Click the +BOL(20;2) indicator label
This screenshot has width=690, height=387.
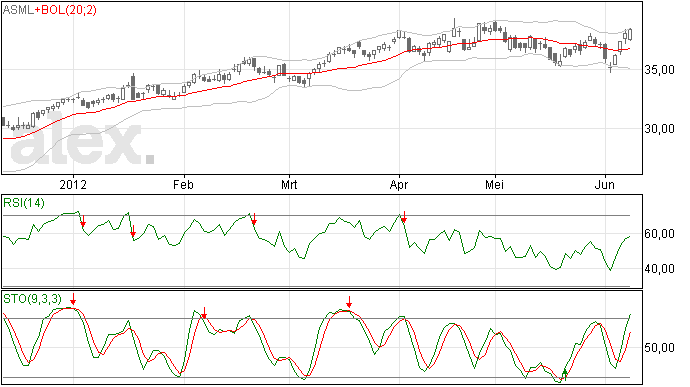point(66,10)
